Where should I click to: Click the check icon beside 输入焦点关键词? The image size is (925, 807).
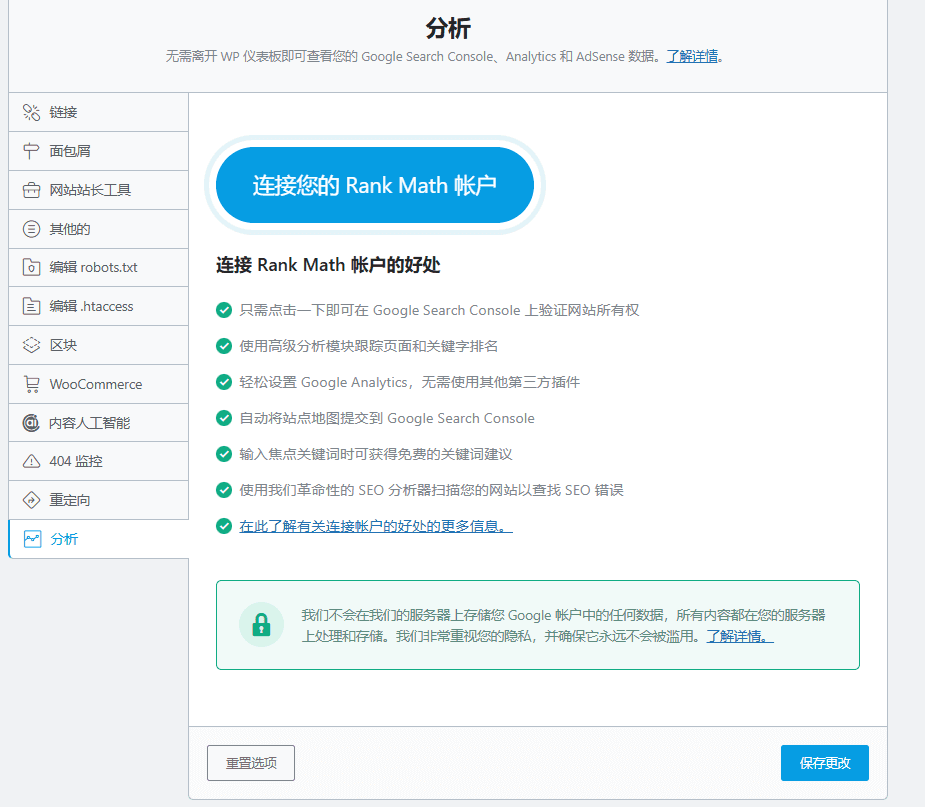click(224, 454)
